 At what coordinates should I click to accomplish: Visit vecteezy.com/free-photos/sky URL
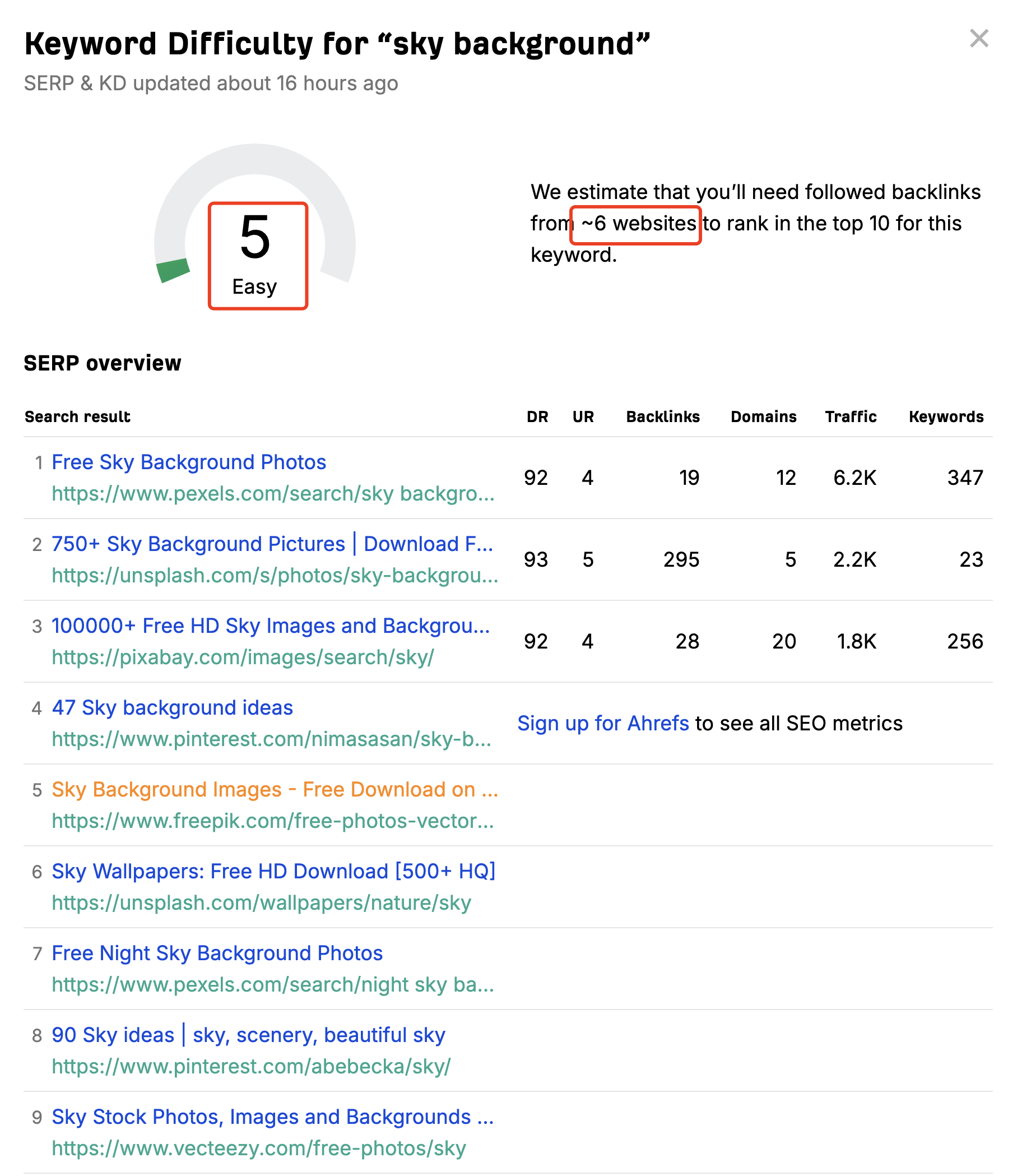pyautogui.click(x=259, y=1148)
